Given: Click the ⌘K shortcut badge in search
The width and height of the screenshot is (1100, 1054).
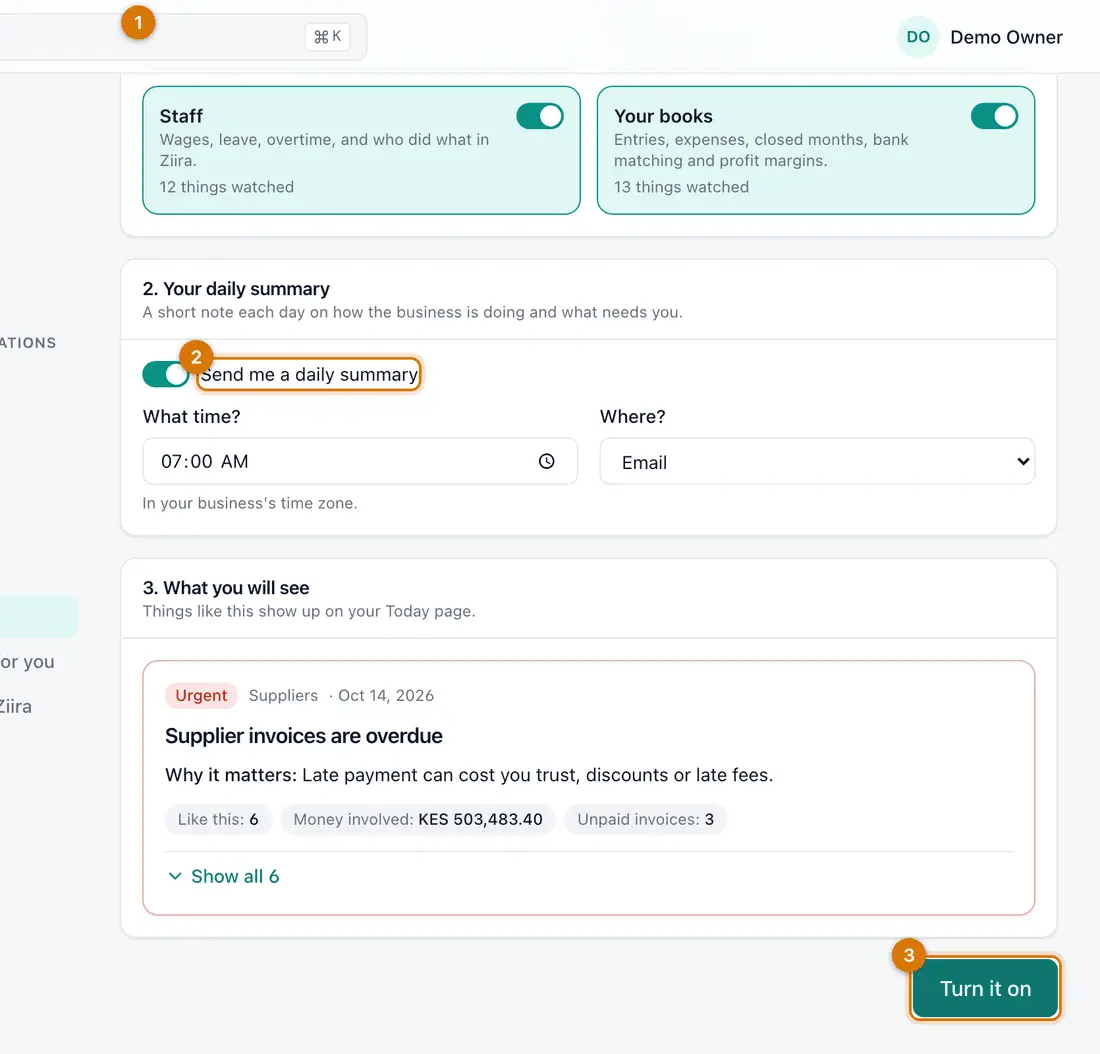Looking at the screenshot, I should coord(328,36).
